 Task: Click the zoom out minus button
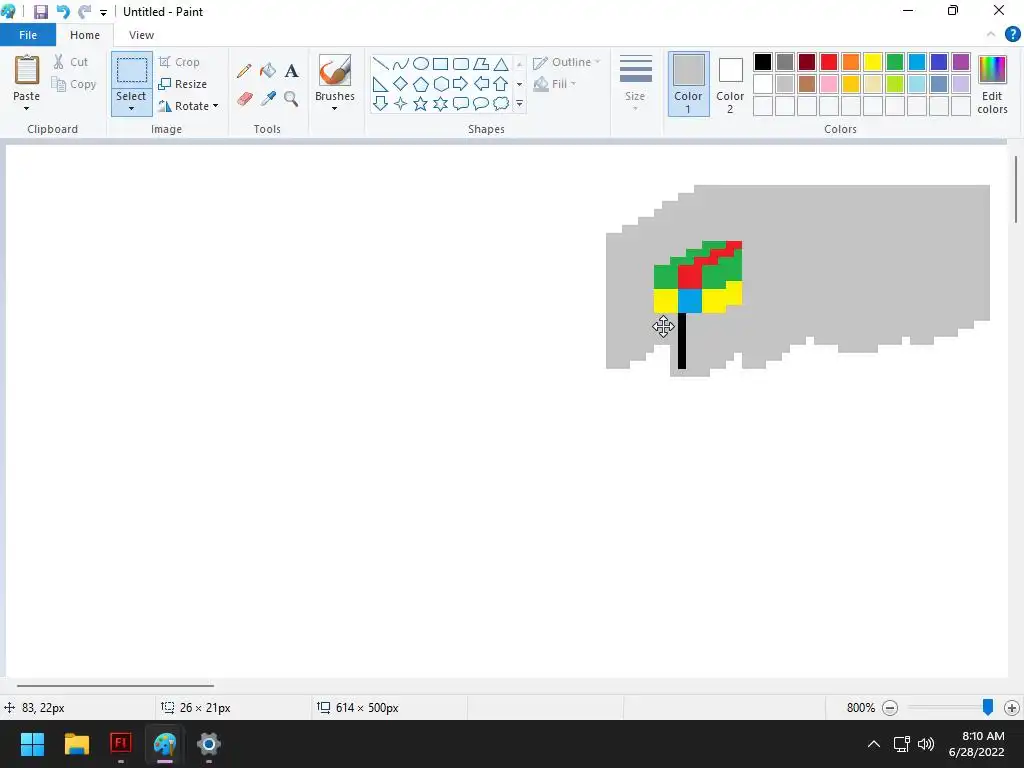[x=889, y=708]
